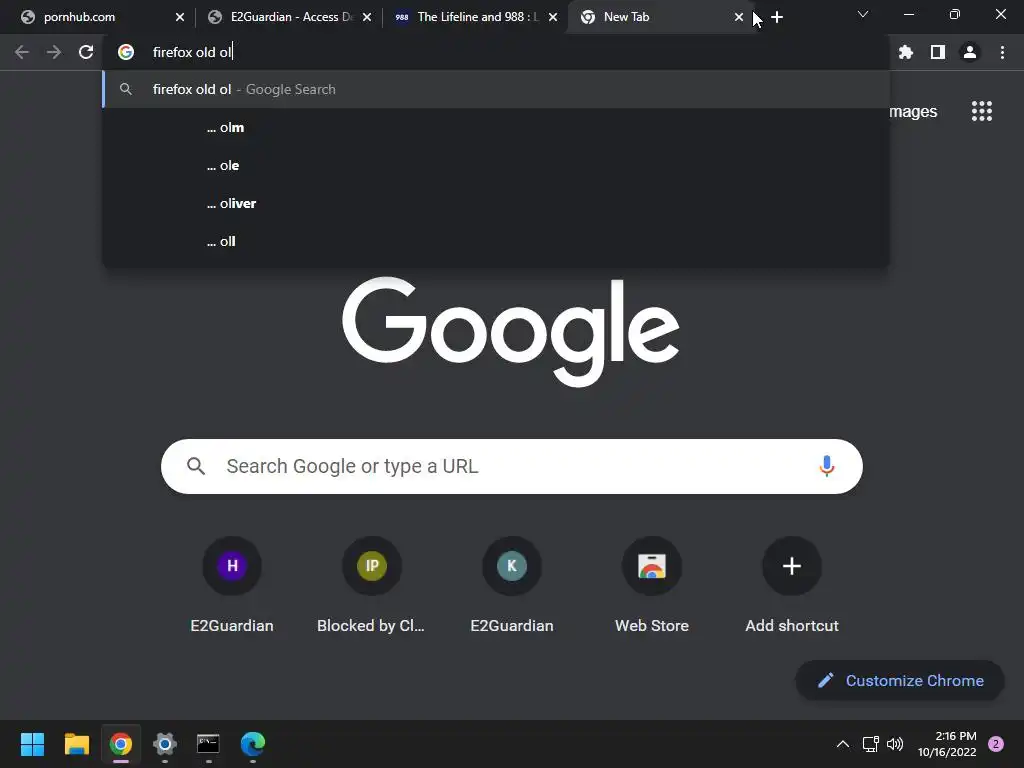
Task: Choose the '... oll' suggestion
Action: coord(496,241)
